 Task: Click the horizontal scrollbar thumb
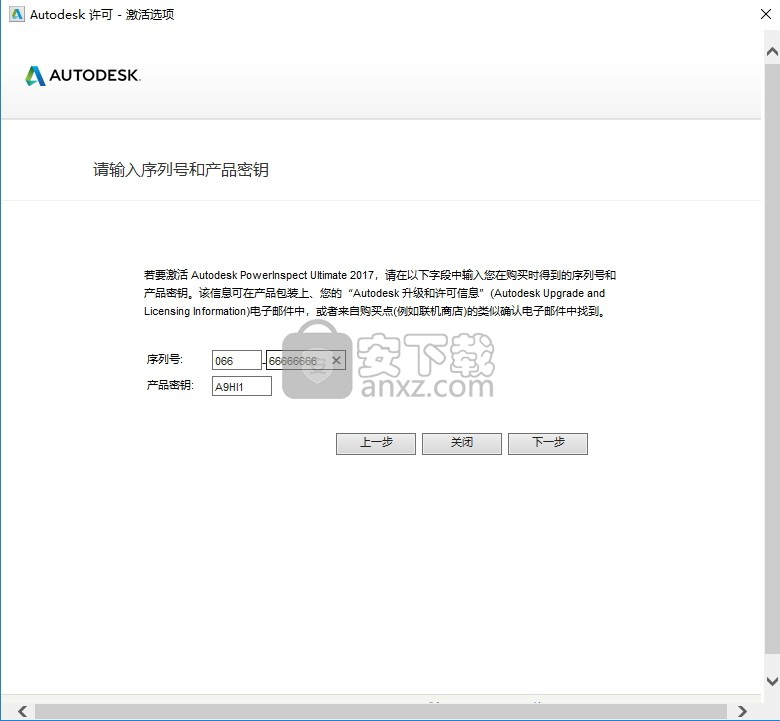(381, 711)
